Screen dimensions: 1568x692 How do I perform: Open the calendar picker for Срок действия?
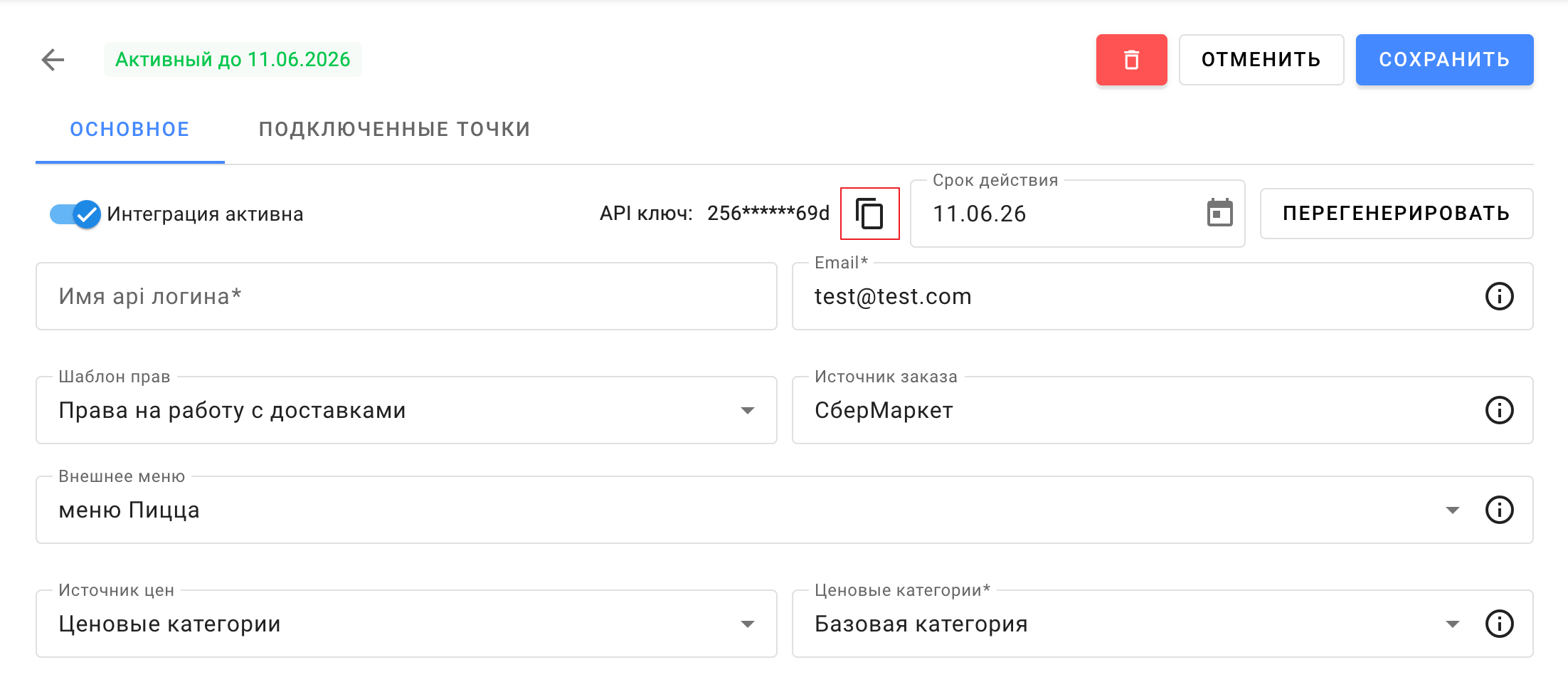pyautogui.click(x=1219, y=213)
